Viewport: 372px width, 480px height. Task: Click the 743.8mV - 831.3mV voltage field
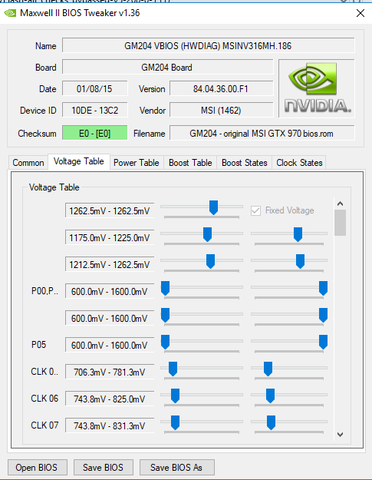click(x=110, y=426)
